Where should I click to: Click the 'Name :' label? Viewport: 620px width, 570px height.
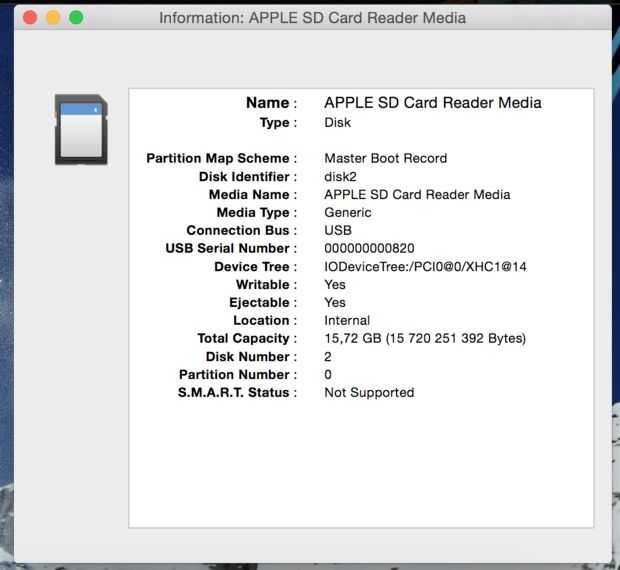click(271, 103)
